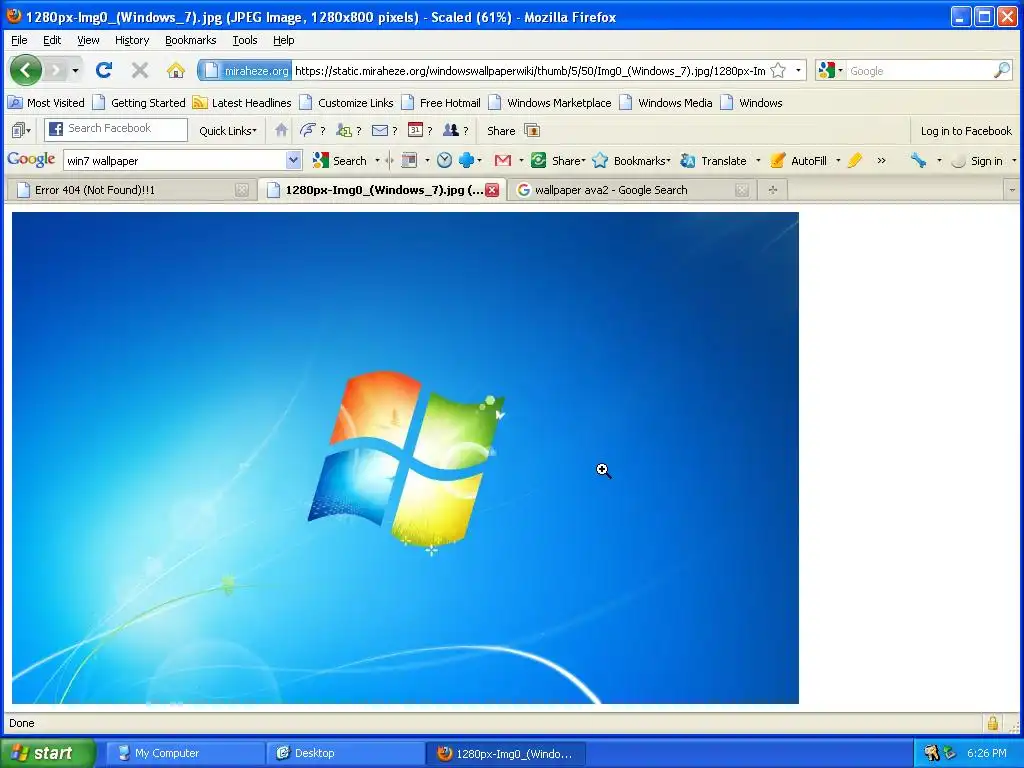Open Google toolbar news page icon
1024x768 pixels.
[409, 161]
